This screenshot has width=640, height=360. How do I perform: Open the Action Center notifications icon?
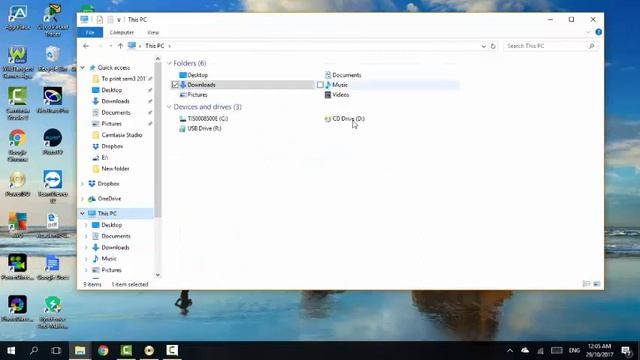(626, 351)
